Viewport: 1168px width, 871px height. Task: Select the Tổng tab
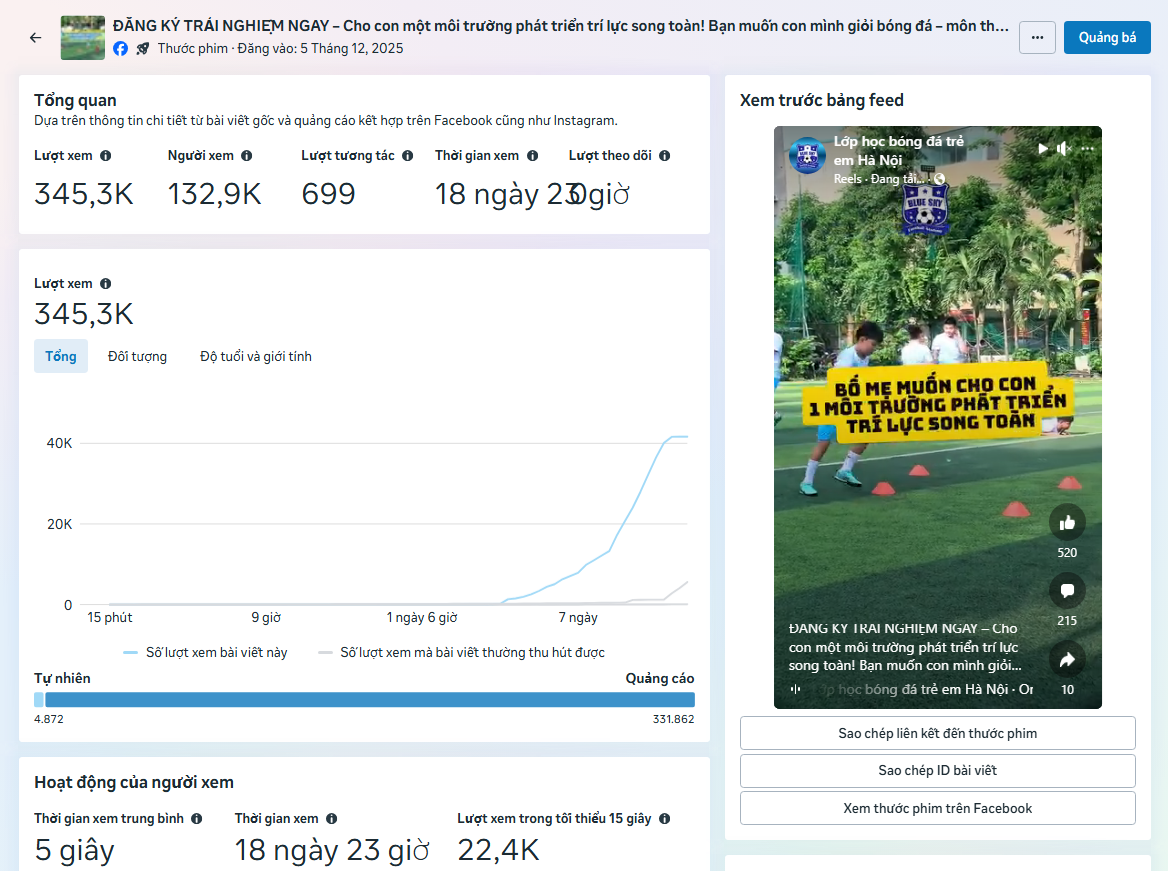[x=61, y=356]
